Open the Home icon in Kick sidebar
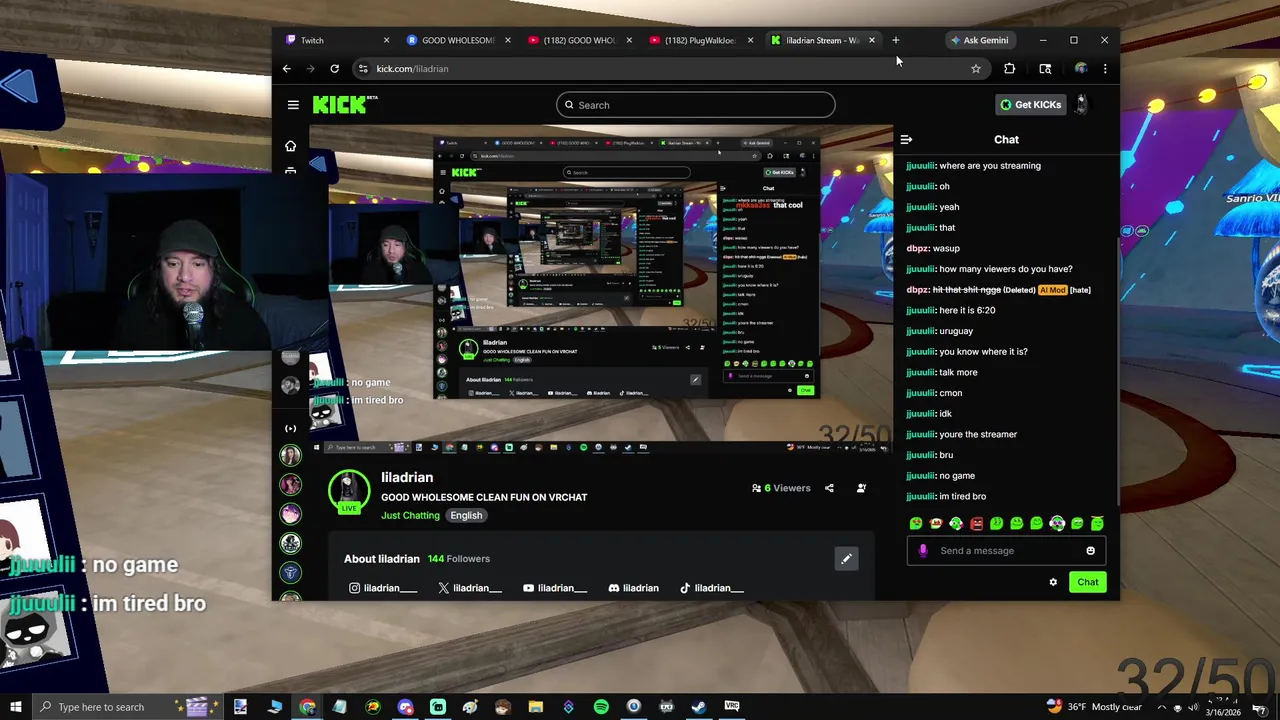 pos(290,146)
